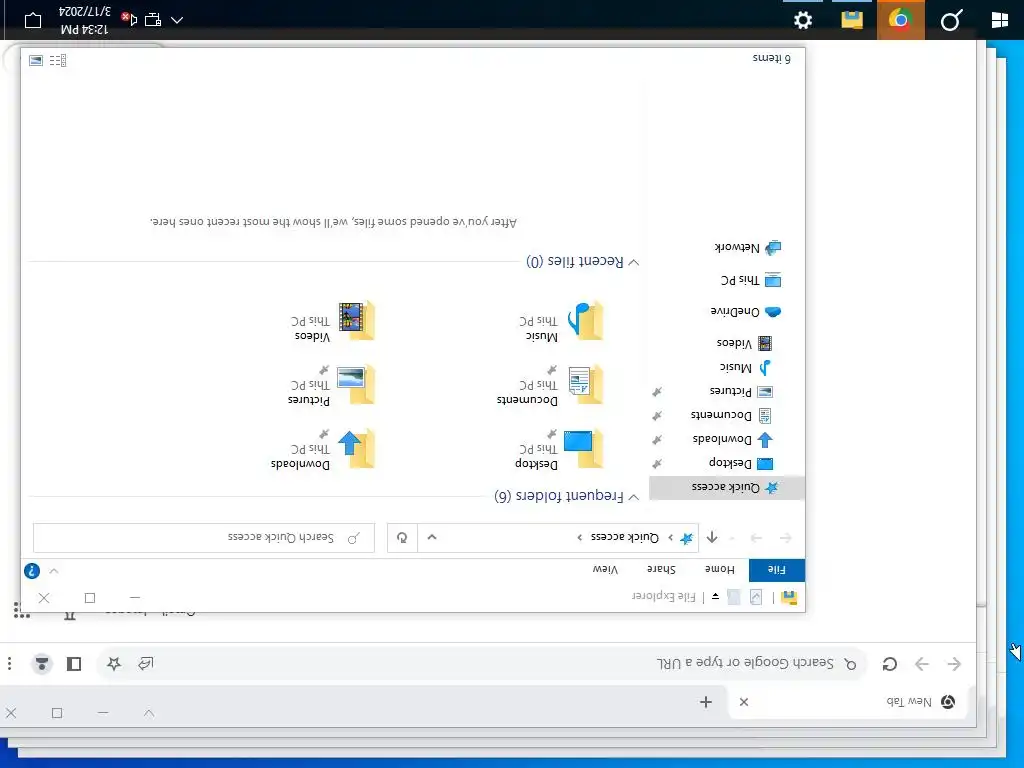This screenshot has width=1024, height=768.
Task: Click Quick access breadcrumb in address bar
Action: click(624, 537)
